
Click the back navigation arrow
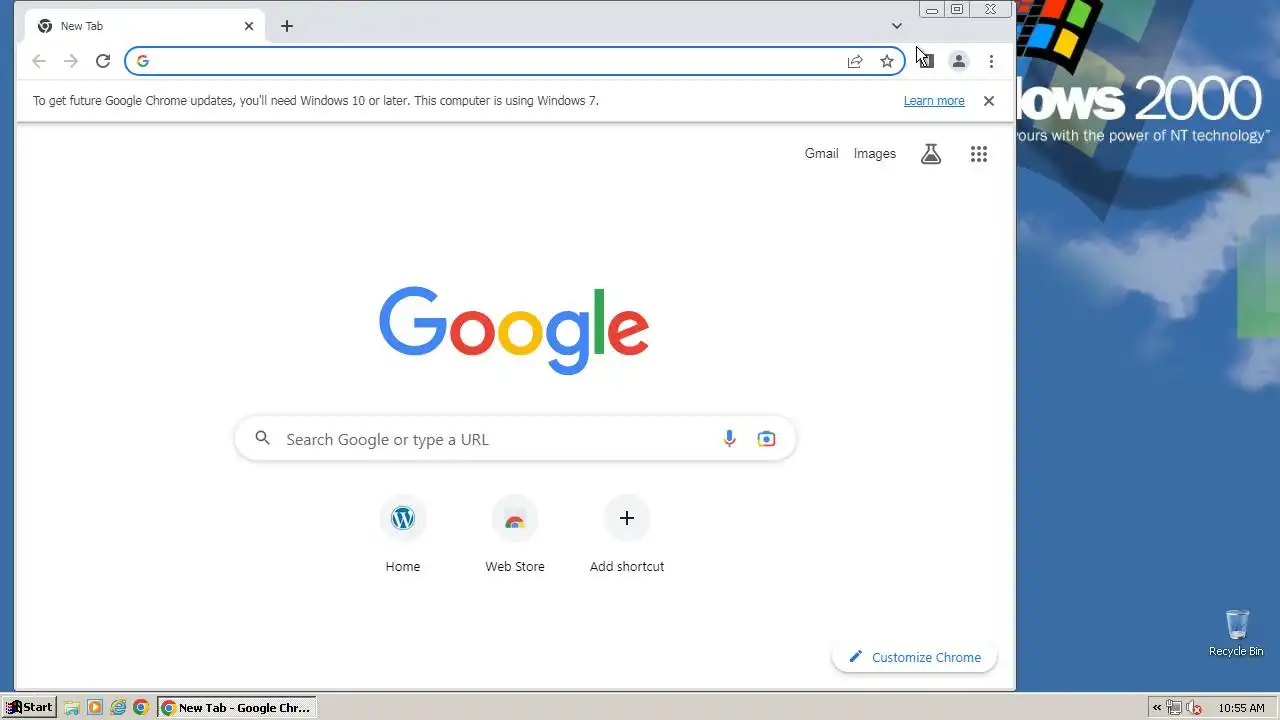[x=39, y=61]
